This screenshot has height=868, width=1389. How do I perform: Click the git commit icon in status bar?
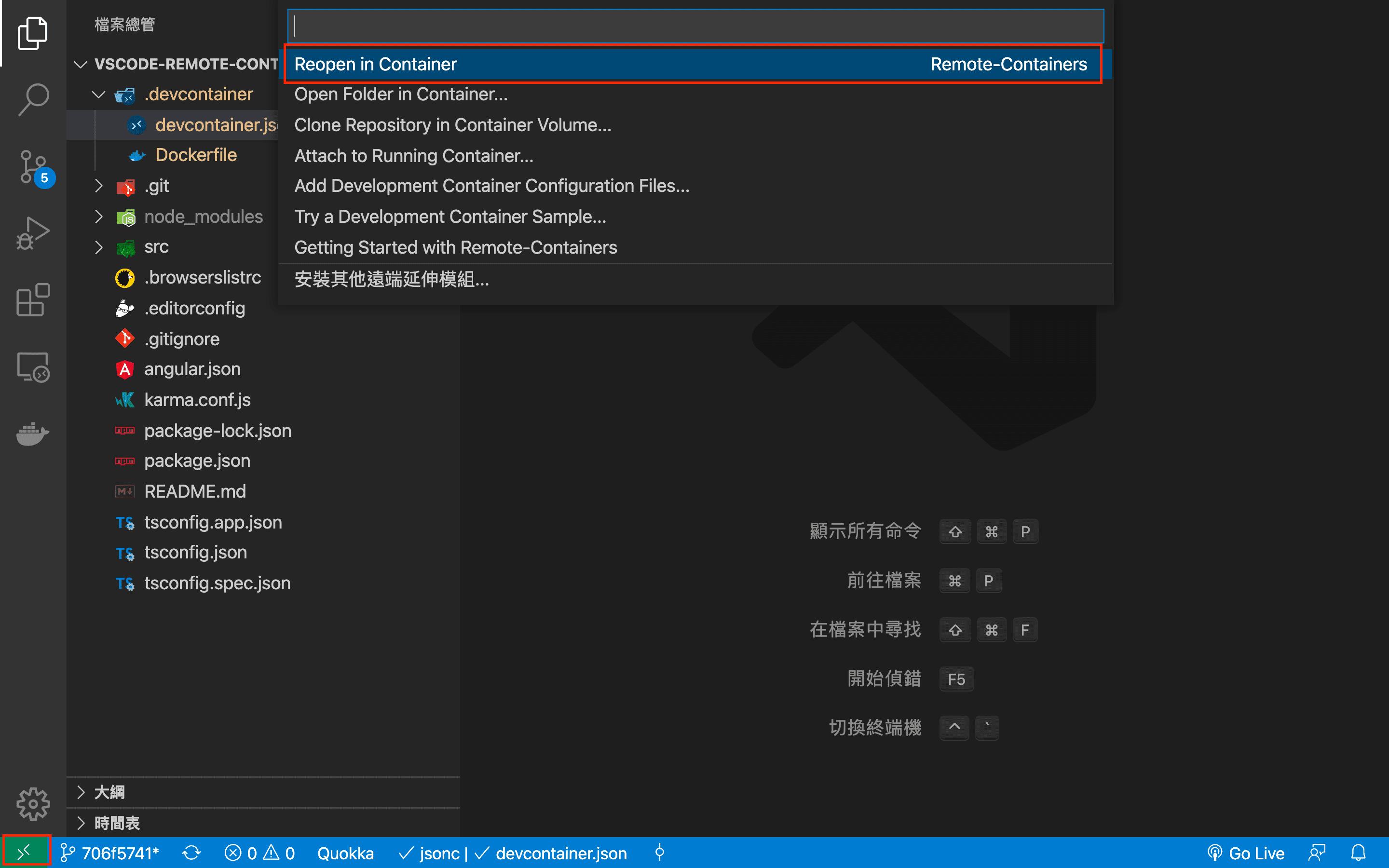coord(660,853)
